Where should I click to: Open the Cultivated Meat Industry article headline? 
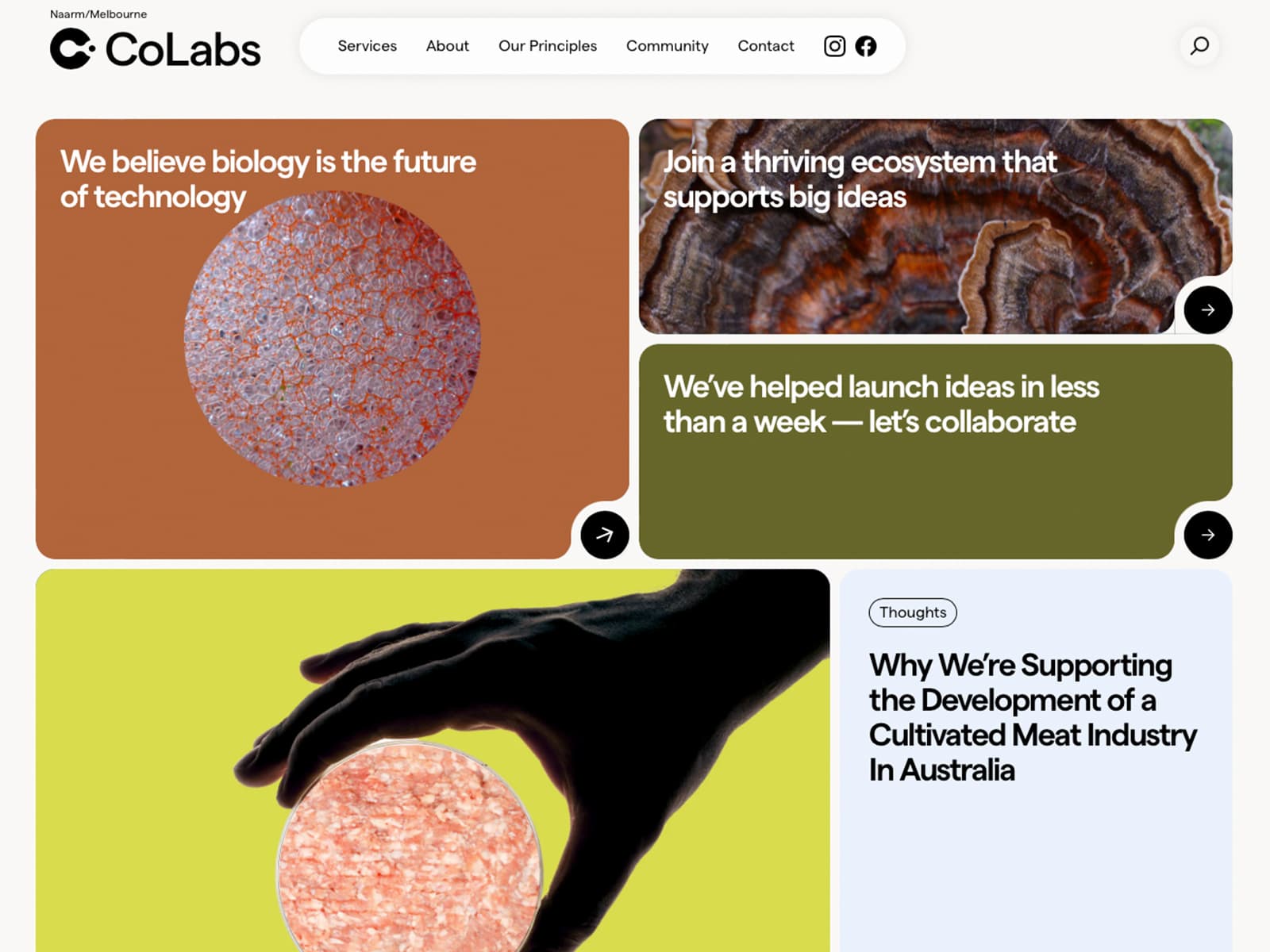[x=1032, y=717]
